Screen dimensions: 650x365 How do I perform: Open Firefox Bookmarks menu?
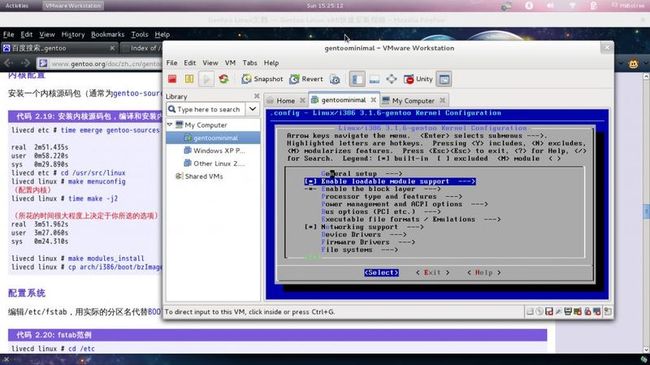click(x=108, y=34)
